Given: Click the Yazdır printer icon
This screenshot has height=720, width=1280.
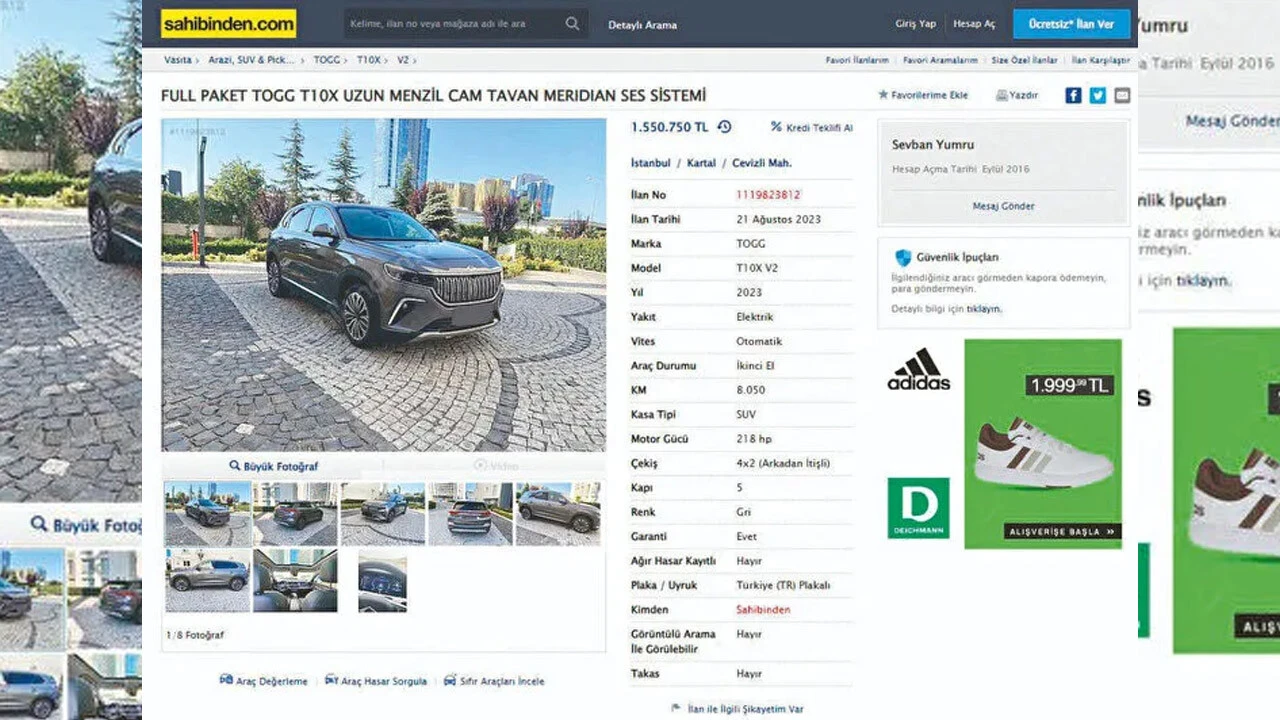Looking at the screenshot, I should click(1001, 95).
